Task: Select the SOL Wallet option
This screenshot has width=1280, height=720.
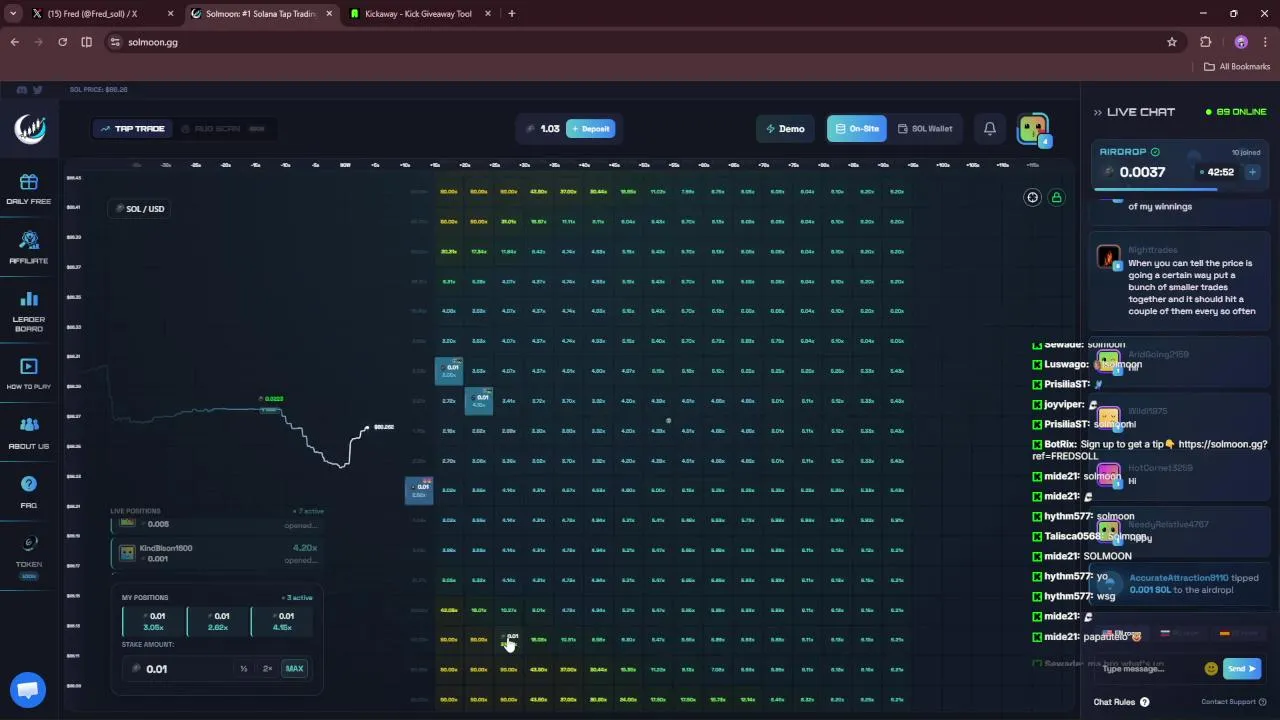Action: point(925,129)
